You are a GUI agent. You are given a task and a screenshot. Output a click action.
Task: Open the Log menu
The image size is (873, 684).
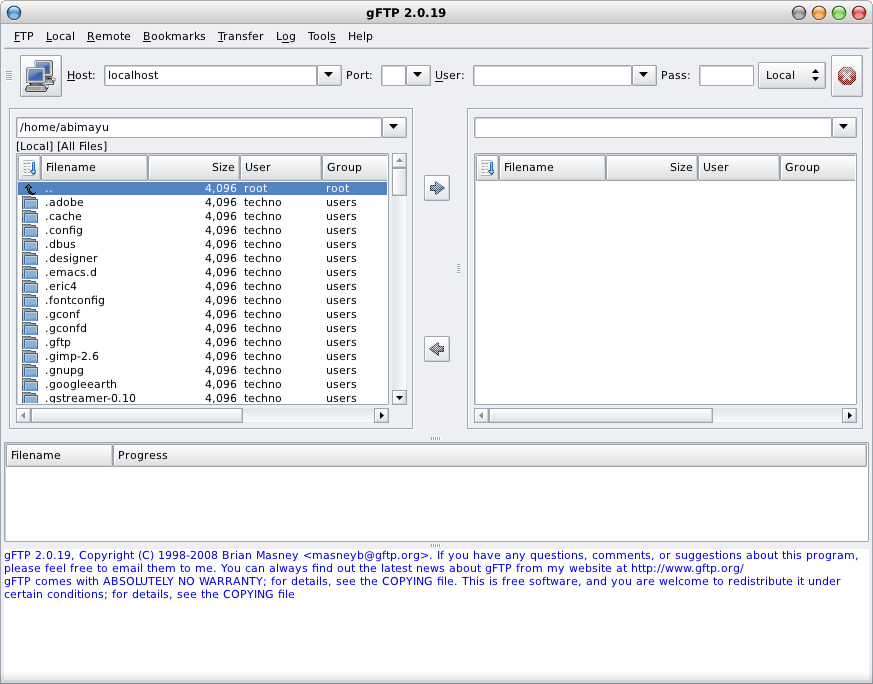[286, 36]
